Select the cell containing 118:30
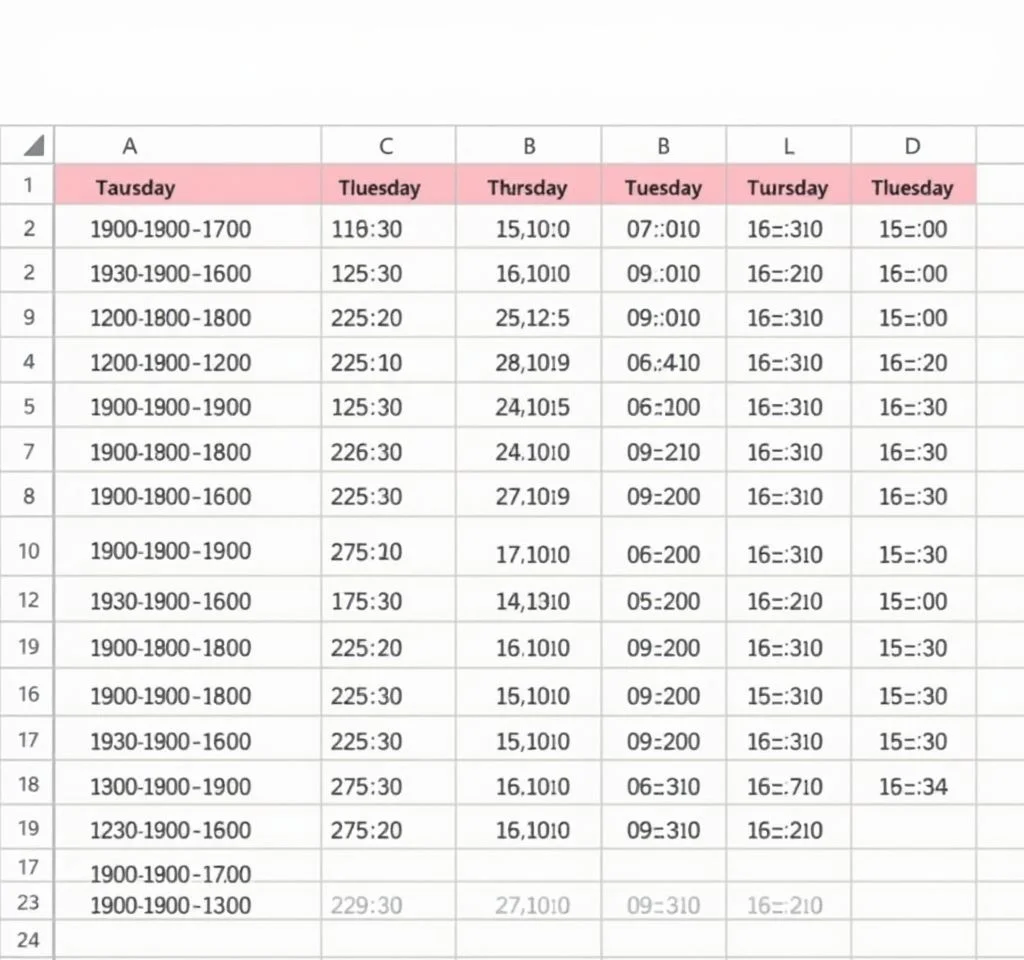Image resolution: width=1024 pixels, height=960 pixels. click(366, 229)
